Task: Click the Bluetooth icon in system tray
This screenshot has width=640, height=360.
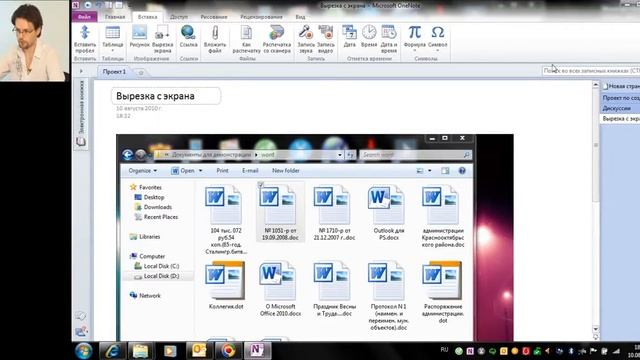Action: (571, 351)
